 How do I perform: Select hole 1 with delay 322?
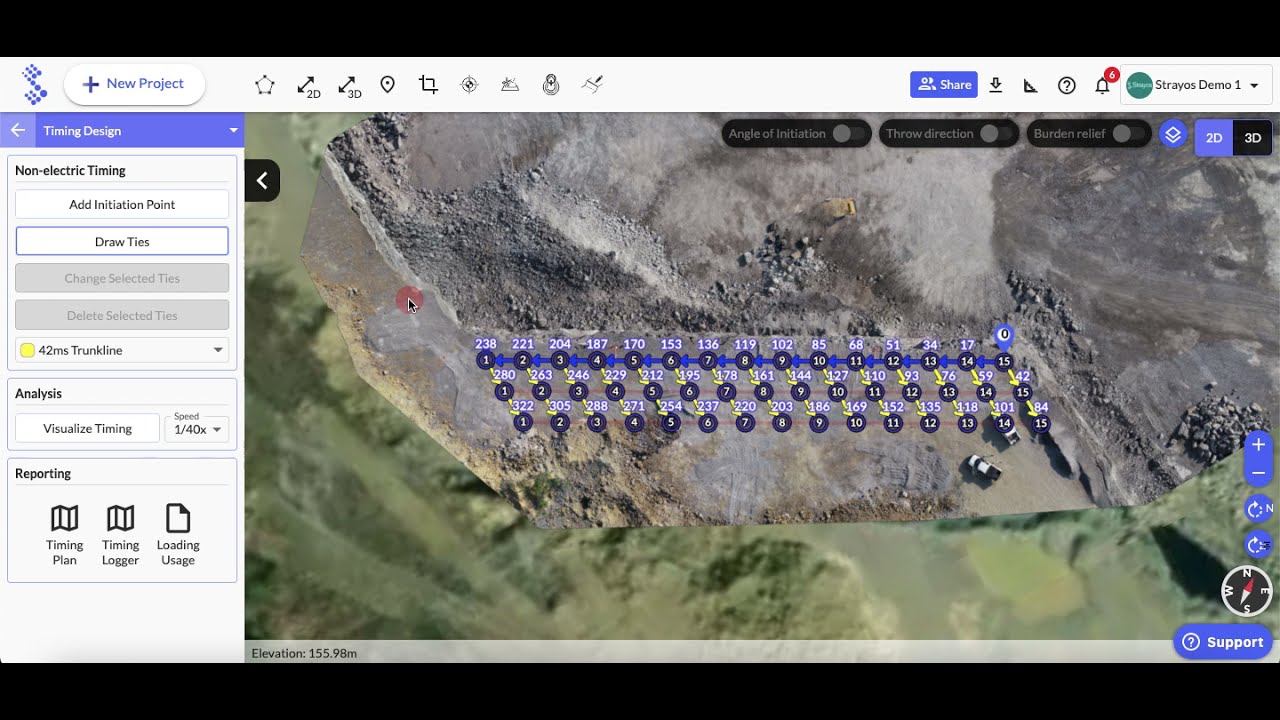coord(522,423)
